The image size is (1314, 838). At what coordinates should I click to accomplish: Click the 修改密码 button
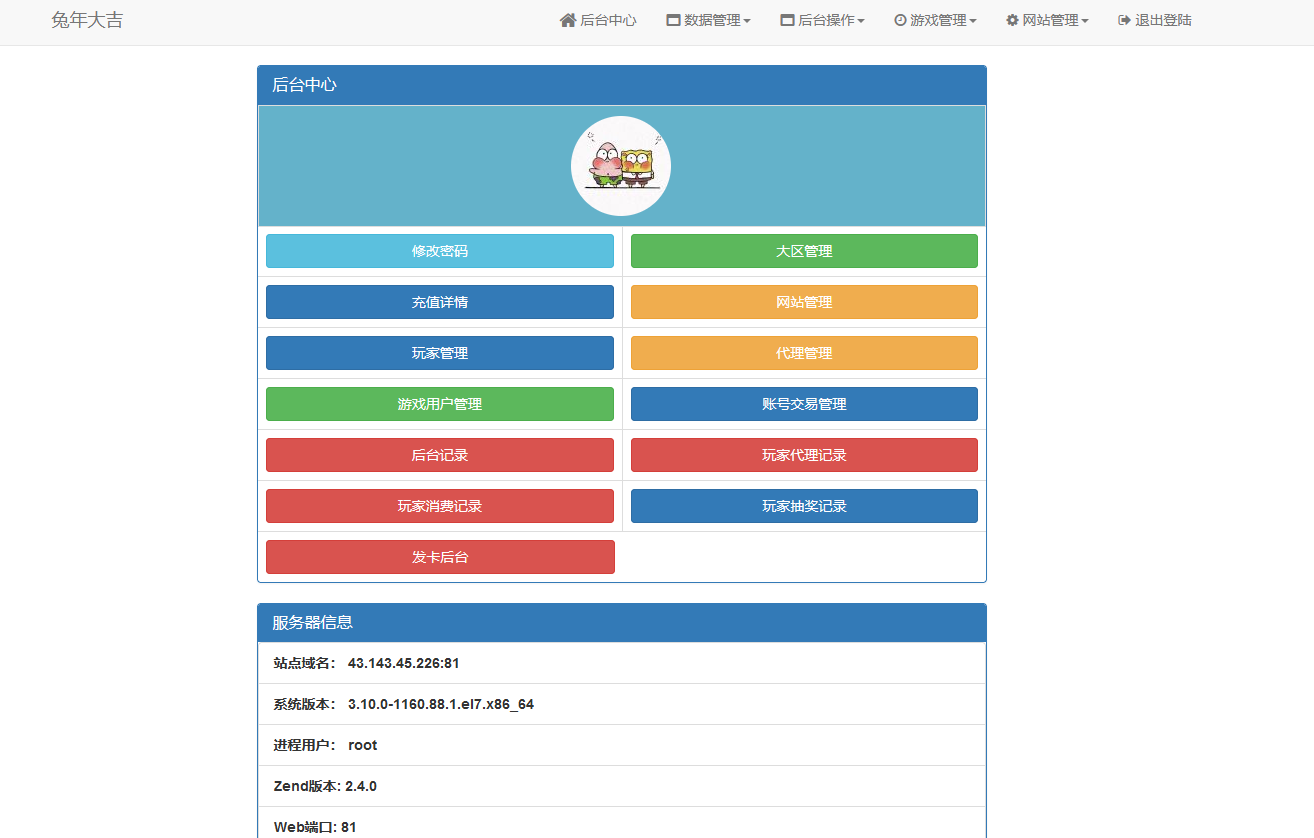click(x=440, y=251)
